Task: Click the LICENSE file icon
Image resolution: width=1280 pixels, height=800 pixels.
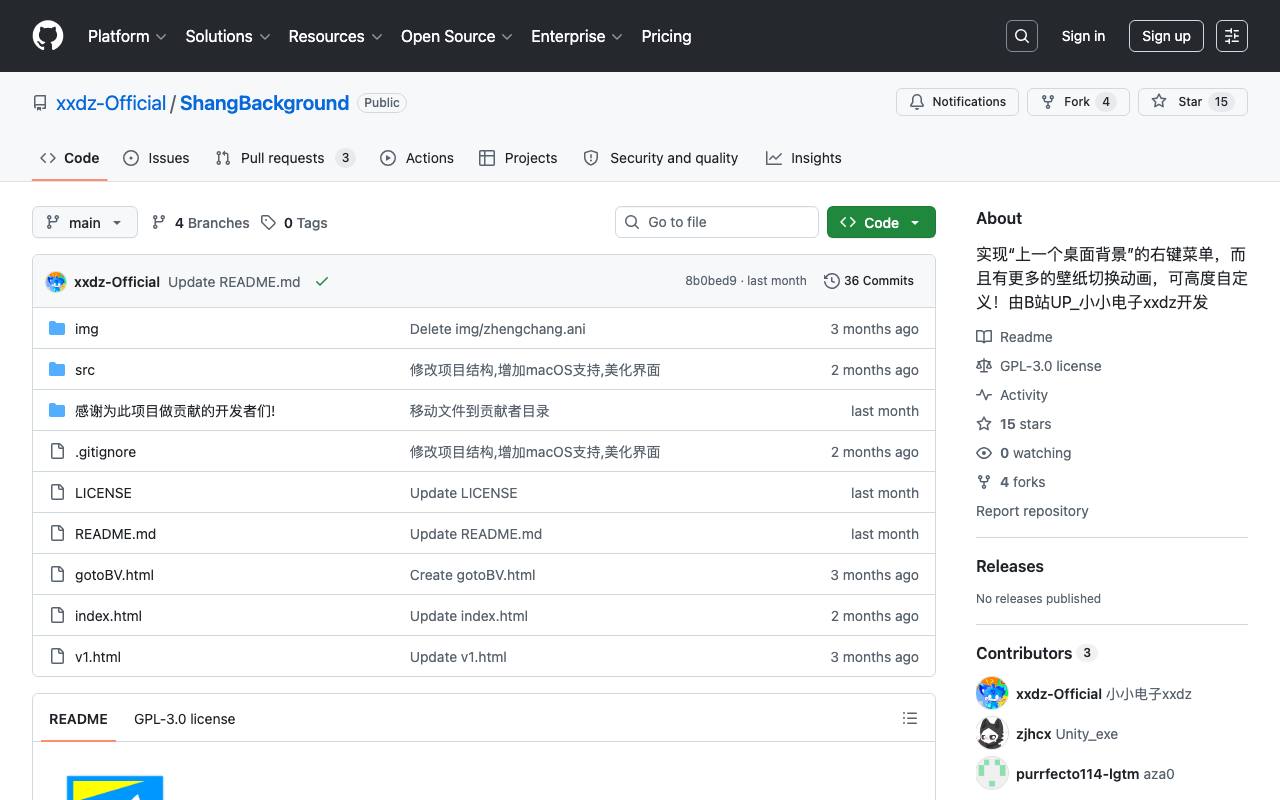Action: [x=57, y=493]
